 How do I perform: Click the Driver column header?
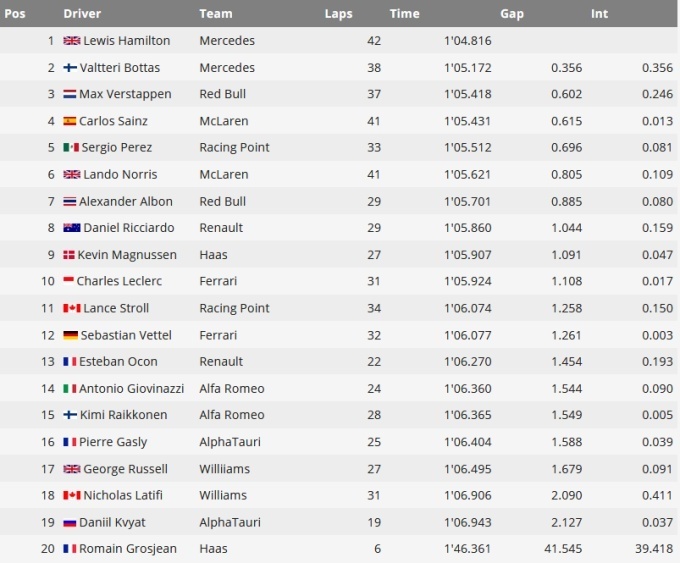(82, 14)
